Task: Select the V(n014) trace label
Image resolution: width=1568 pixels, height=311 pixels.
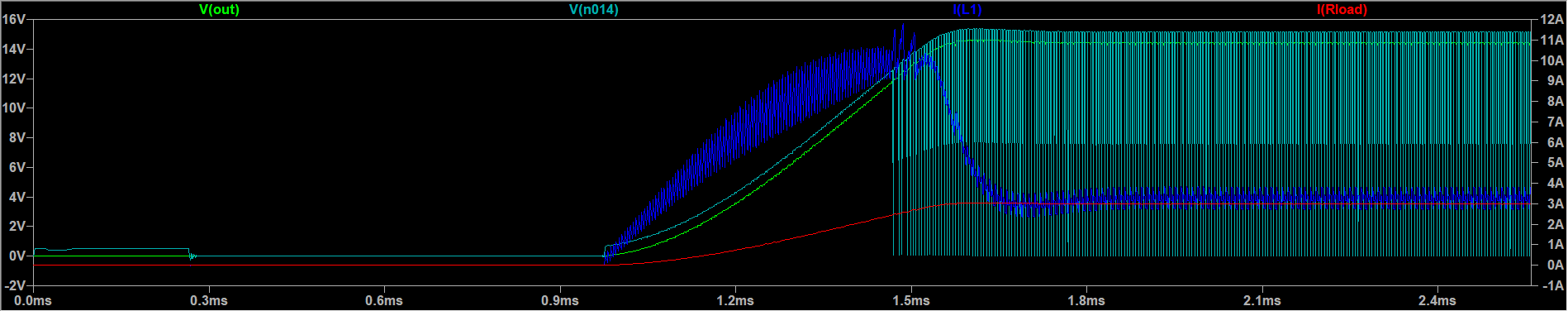Action: click(594, 10)
